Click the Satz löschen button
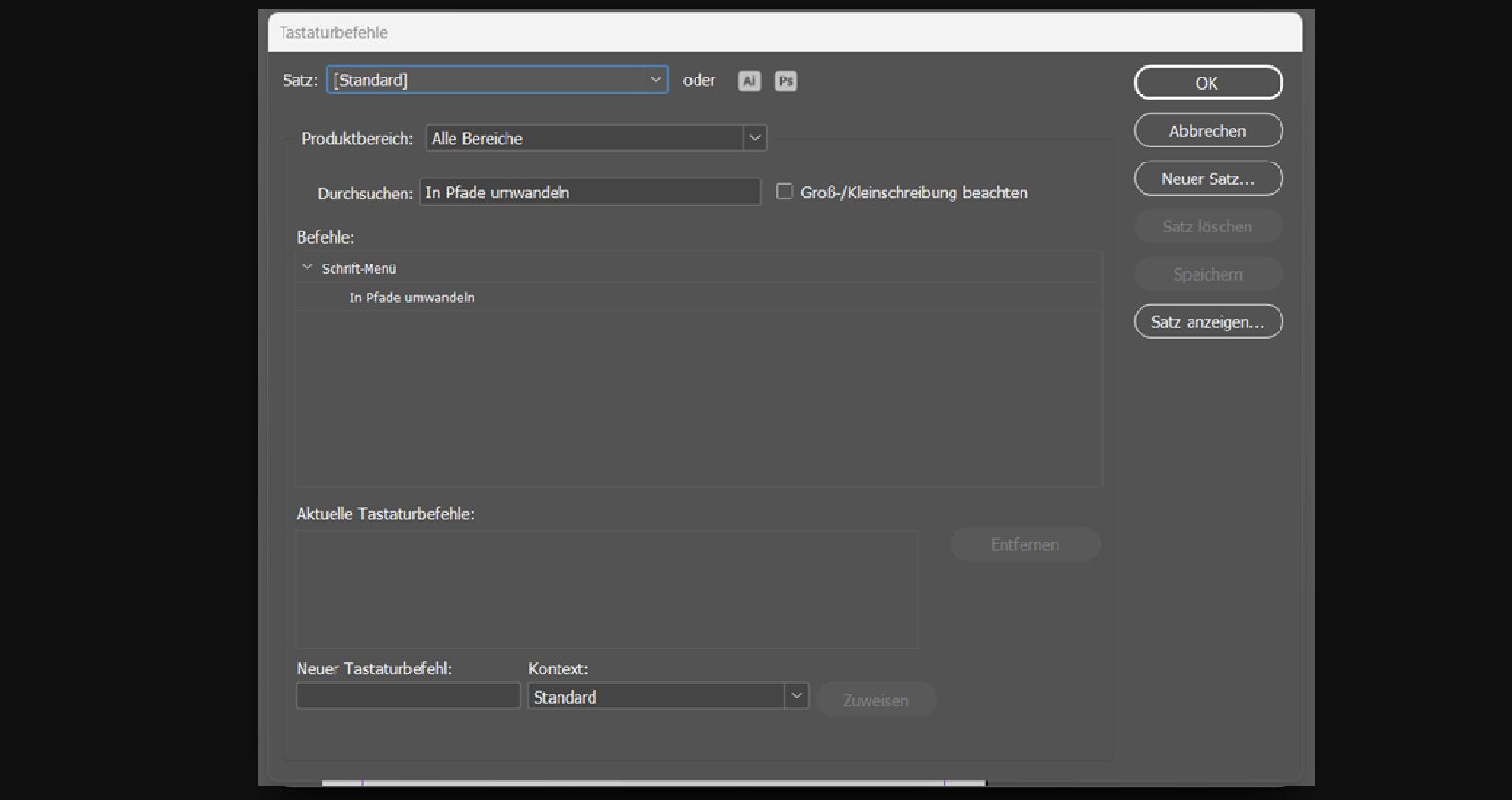This screenshot has width=1512, height=800. pyautogui.click(x=1208, y=227)
